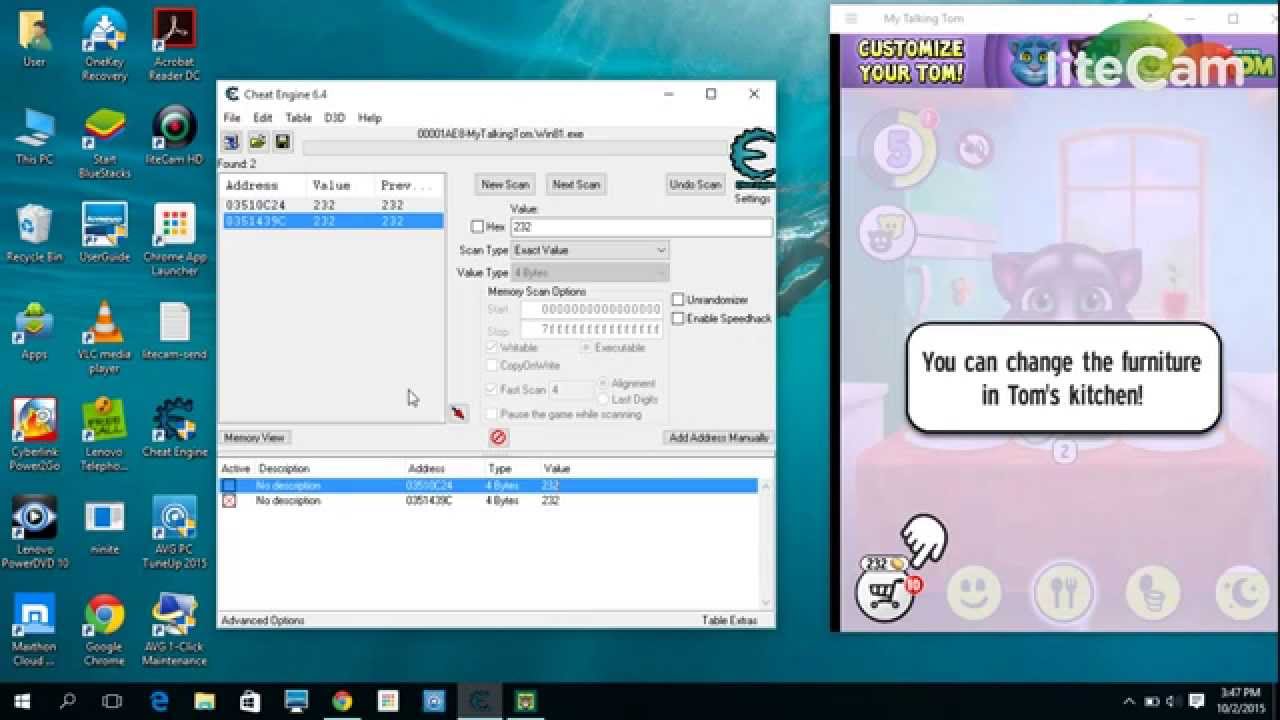This screenshot has width=1280, height=720.
Task: Toggle Active box for address 03510C24
Action: 229,485
